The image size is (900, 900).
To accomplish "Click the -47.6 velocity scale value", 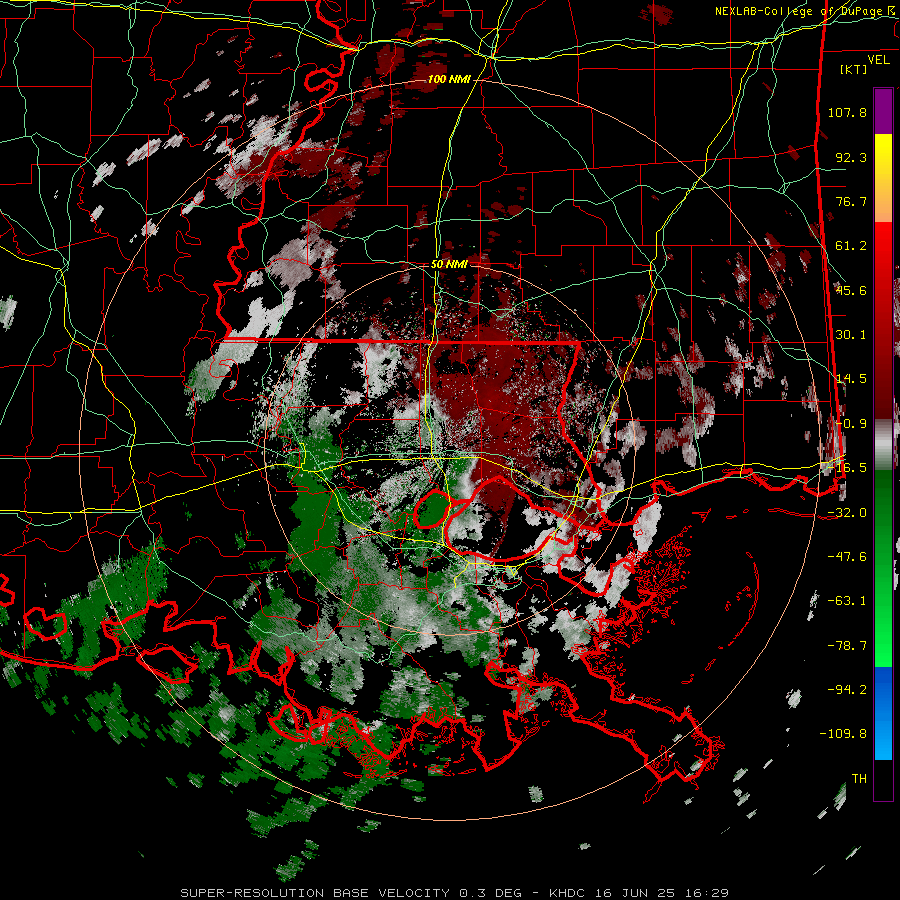I will pyautogui.click(x=847, y=557).
